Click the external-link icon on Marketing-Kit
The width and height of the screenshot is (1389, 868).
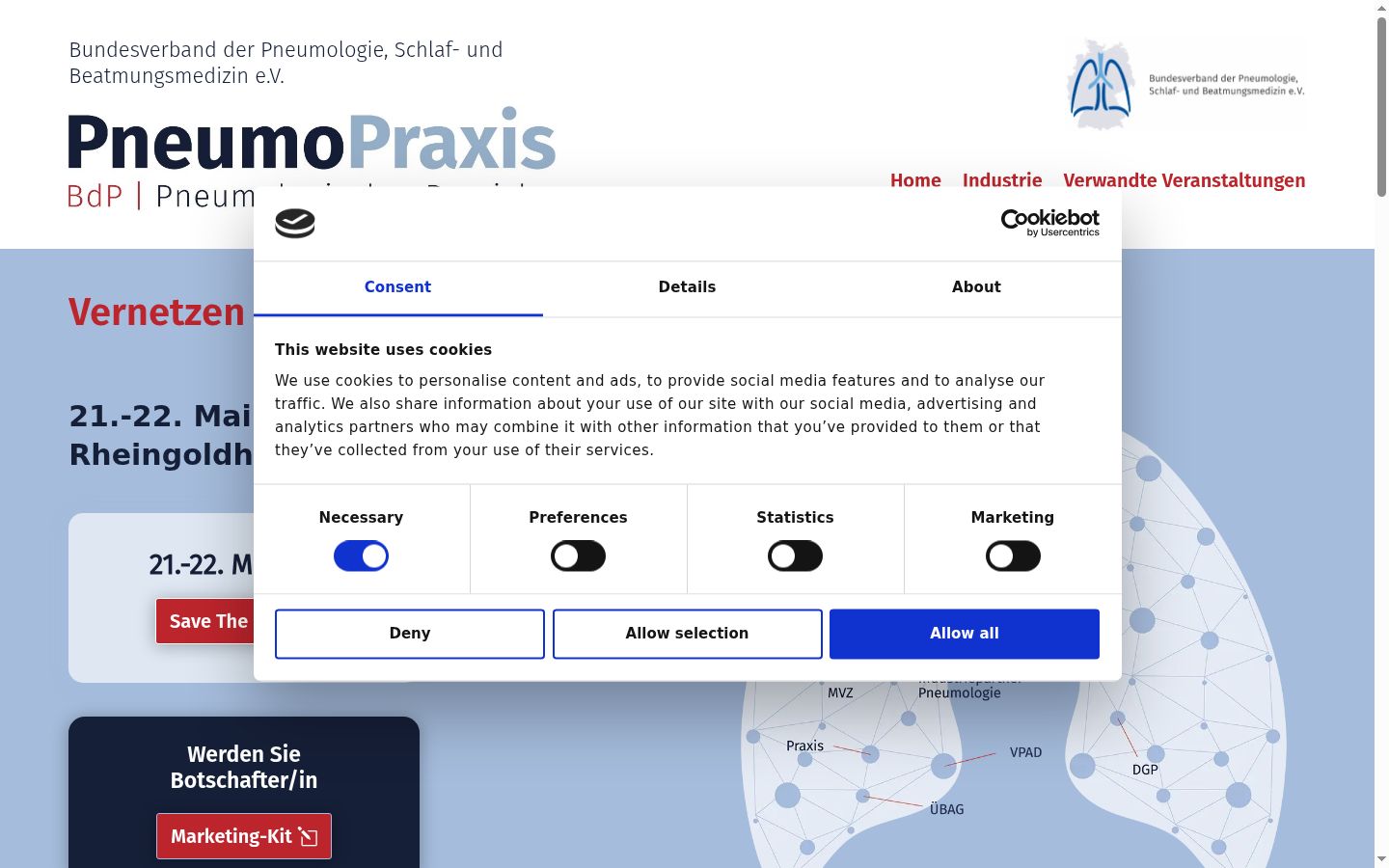309,836
